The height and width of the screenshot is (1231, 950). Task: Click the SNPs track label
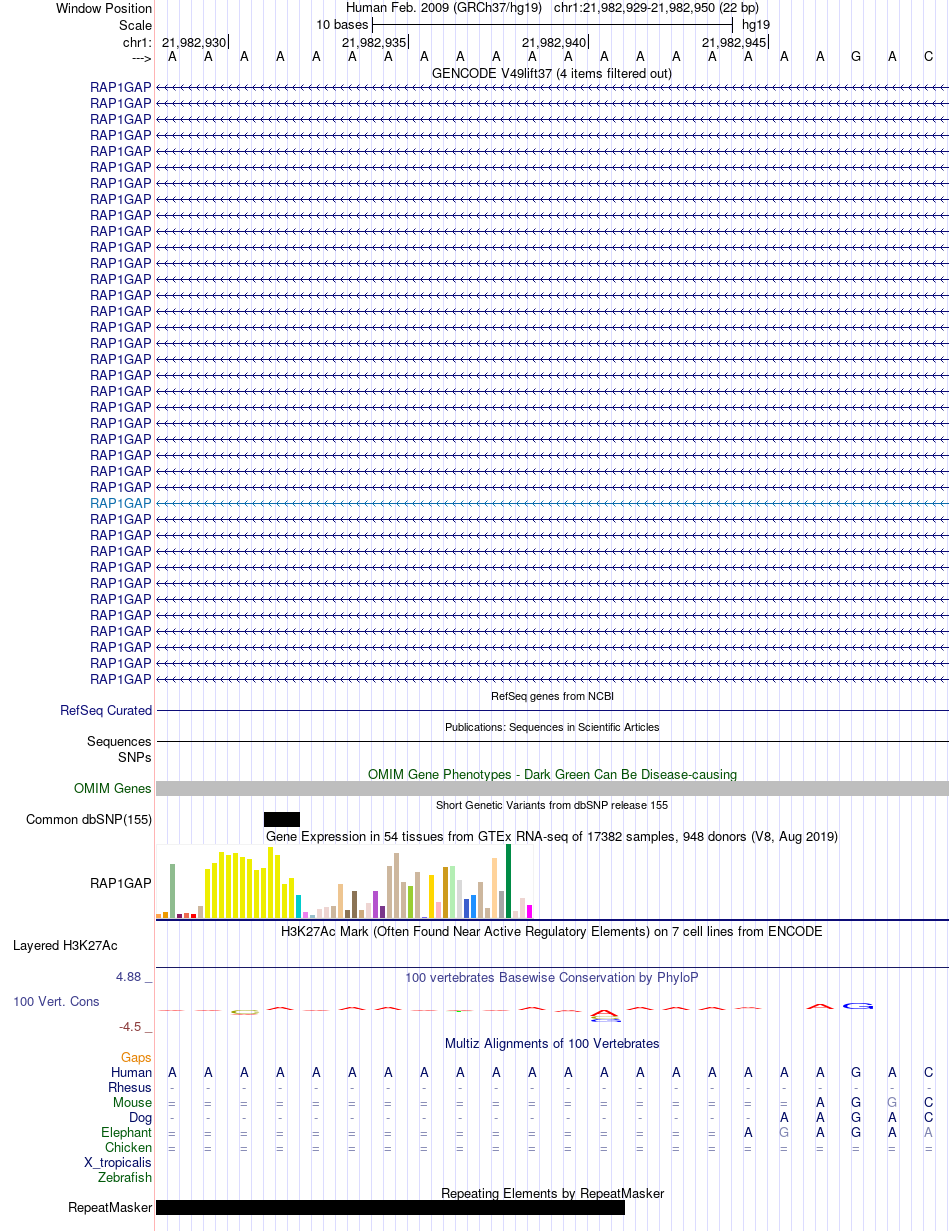pos(135,757)
